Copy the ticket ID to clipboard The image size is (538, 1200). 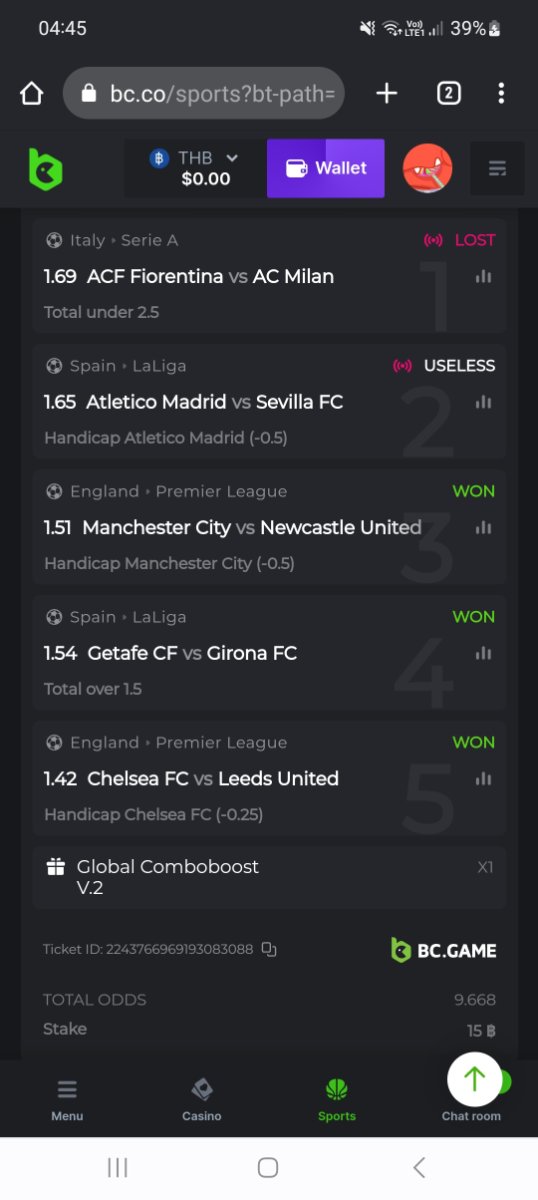[269, 949]
